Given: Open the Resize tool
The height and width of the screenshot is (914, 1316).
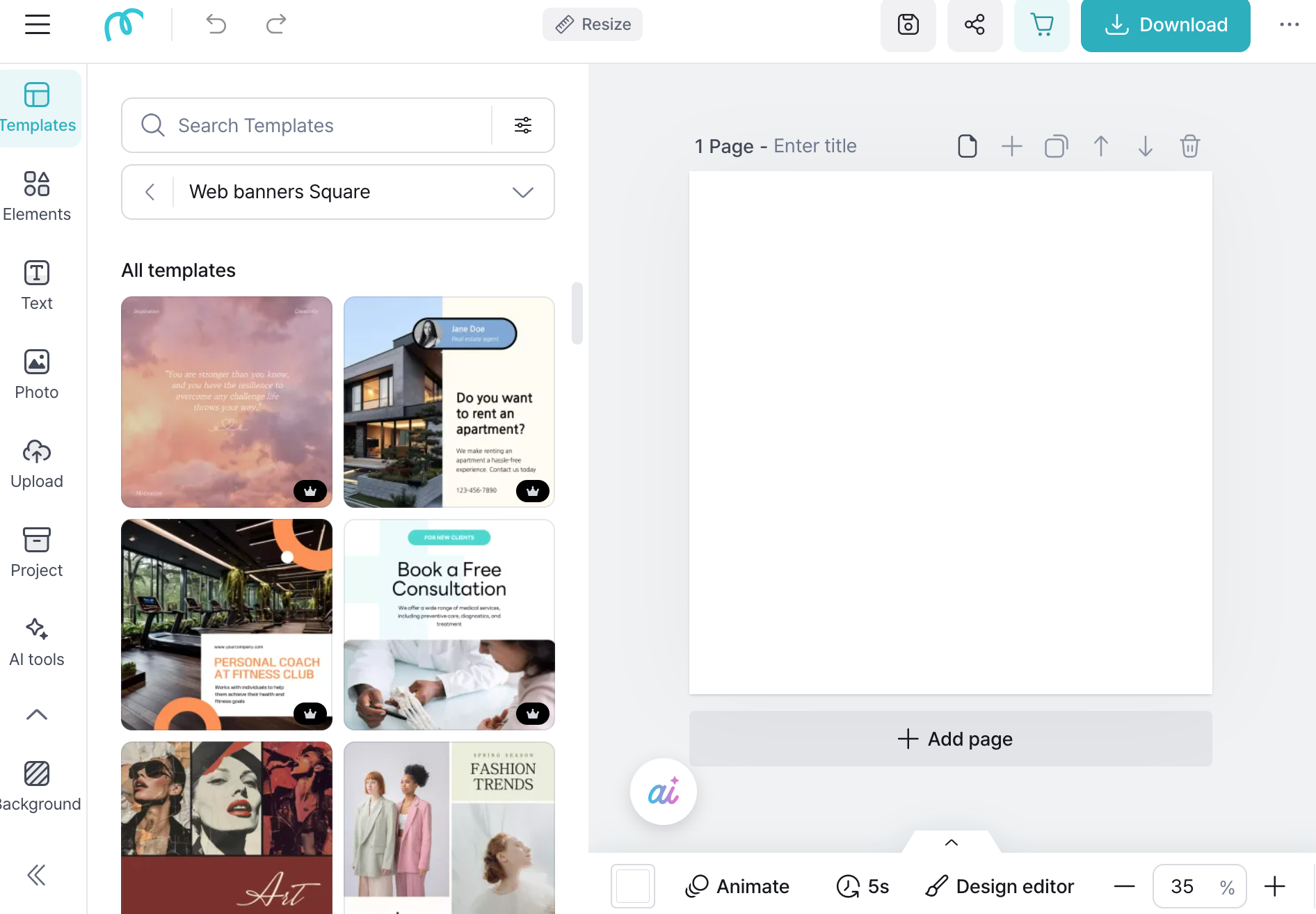Looking at the screenshot, I should point(593,24).
